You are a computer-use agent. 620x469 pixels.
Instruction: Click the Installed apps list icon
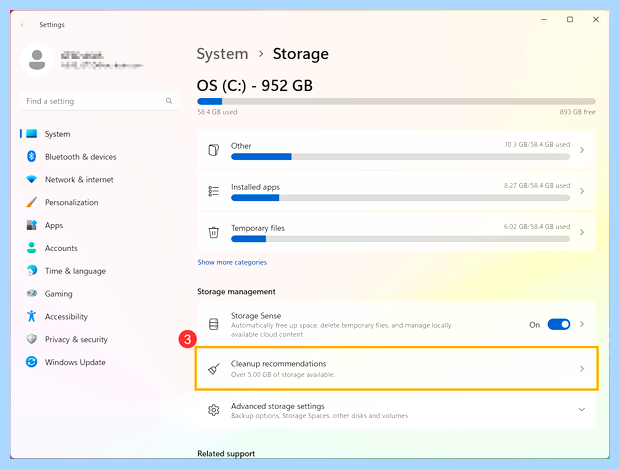coord(214,191)
